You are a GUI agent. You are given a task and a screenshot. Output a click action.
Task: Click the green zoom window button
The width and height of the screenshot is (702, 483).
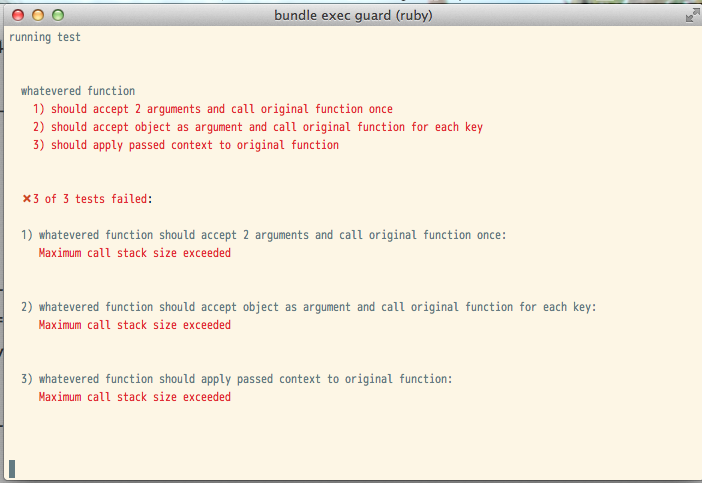point(57,15)
